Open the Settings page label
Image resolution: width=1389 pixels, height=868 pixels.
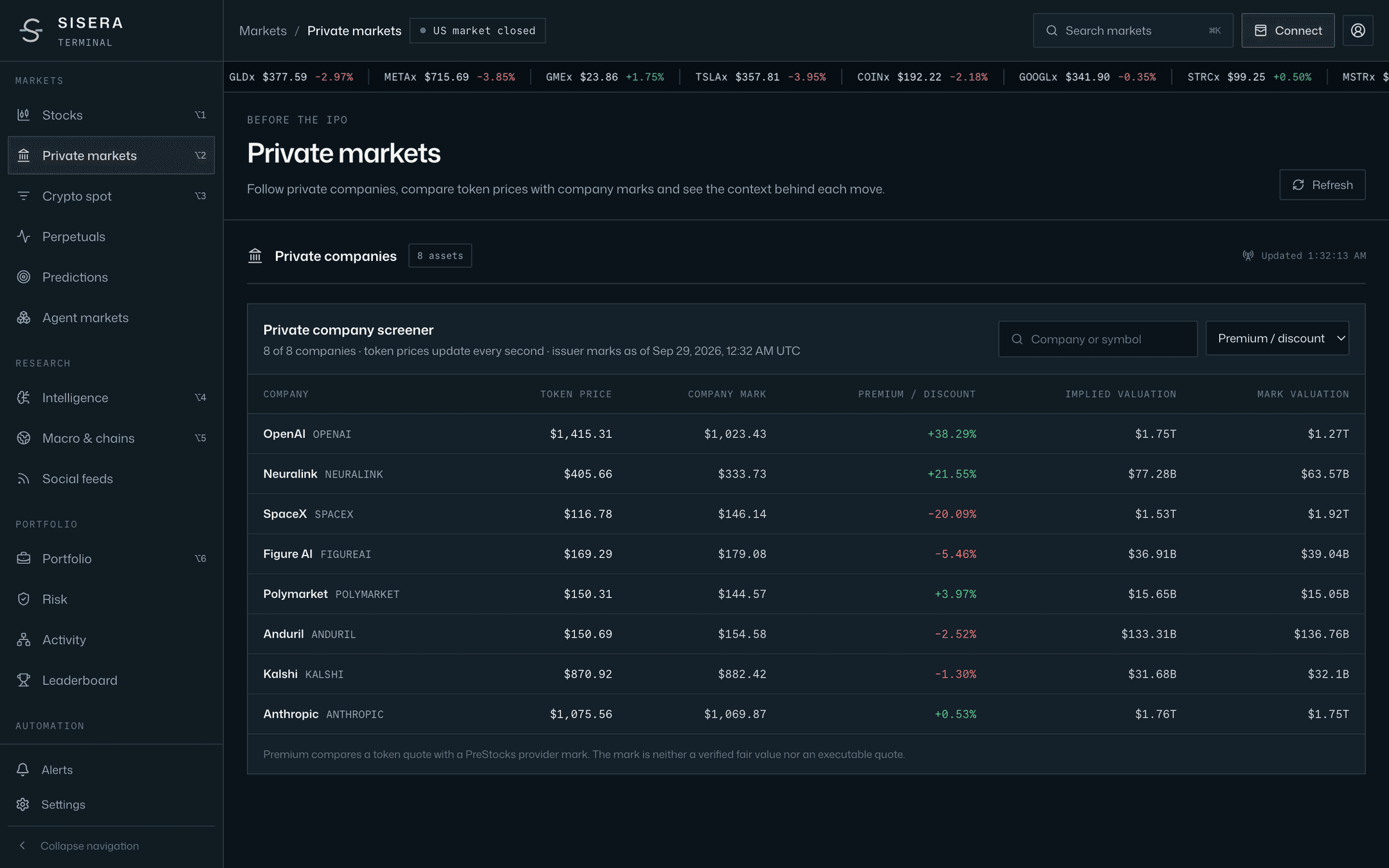63,804
